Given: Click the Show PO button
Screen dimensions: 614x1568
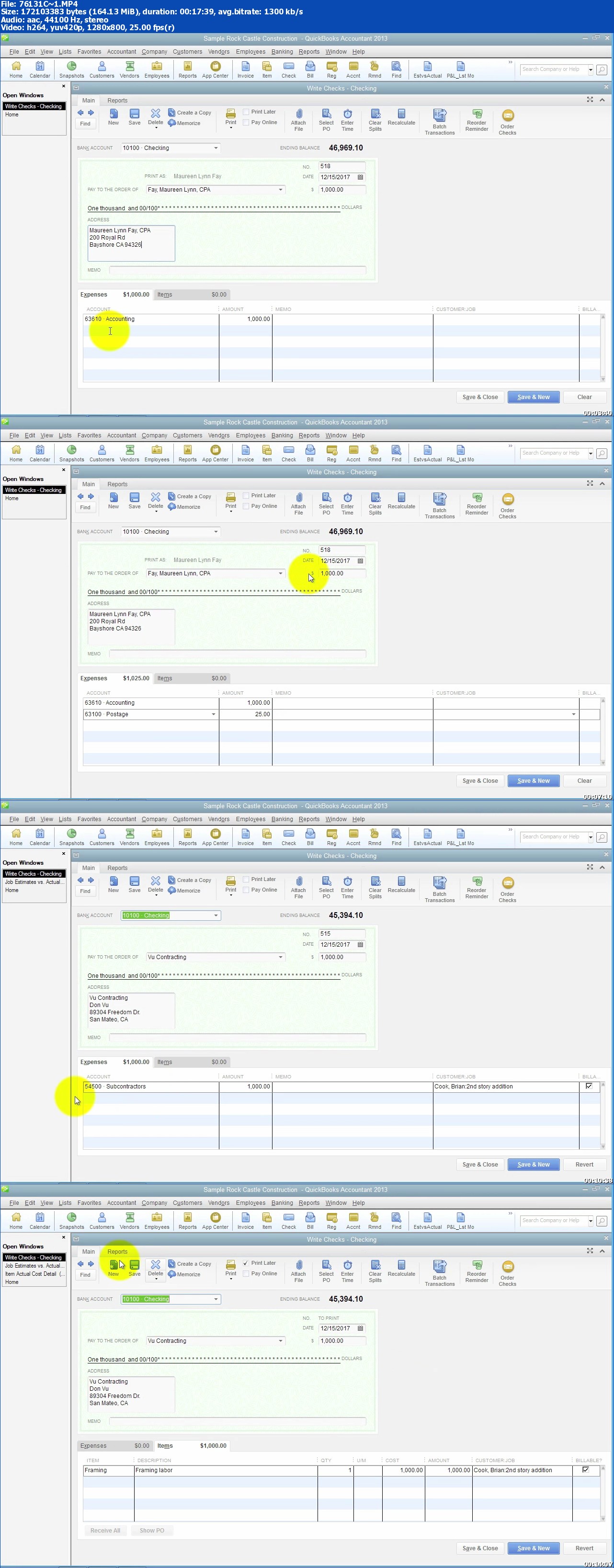Looking at the screenshot, I should [x=151, y=1530].
